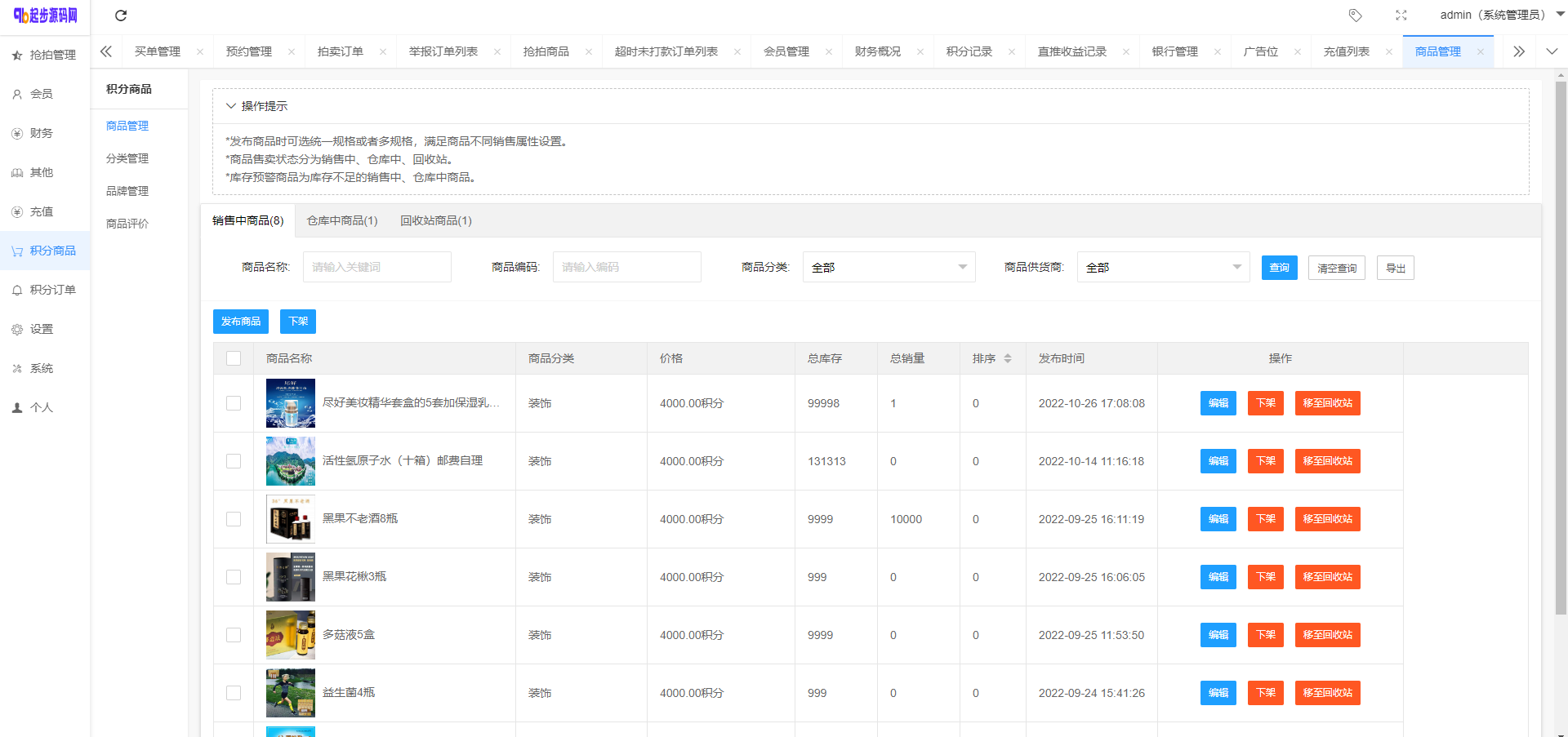Open 设置 gear in the sidebar
The width and height of the screenshot is (1568, 737).
(x=41, y=329)
